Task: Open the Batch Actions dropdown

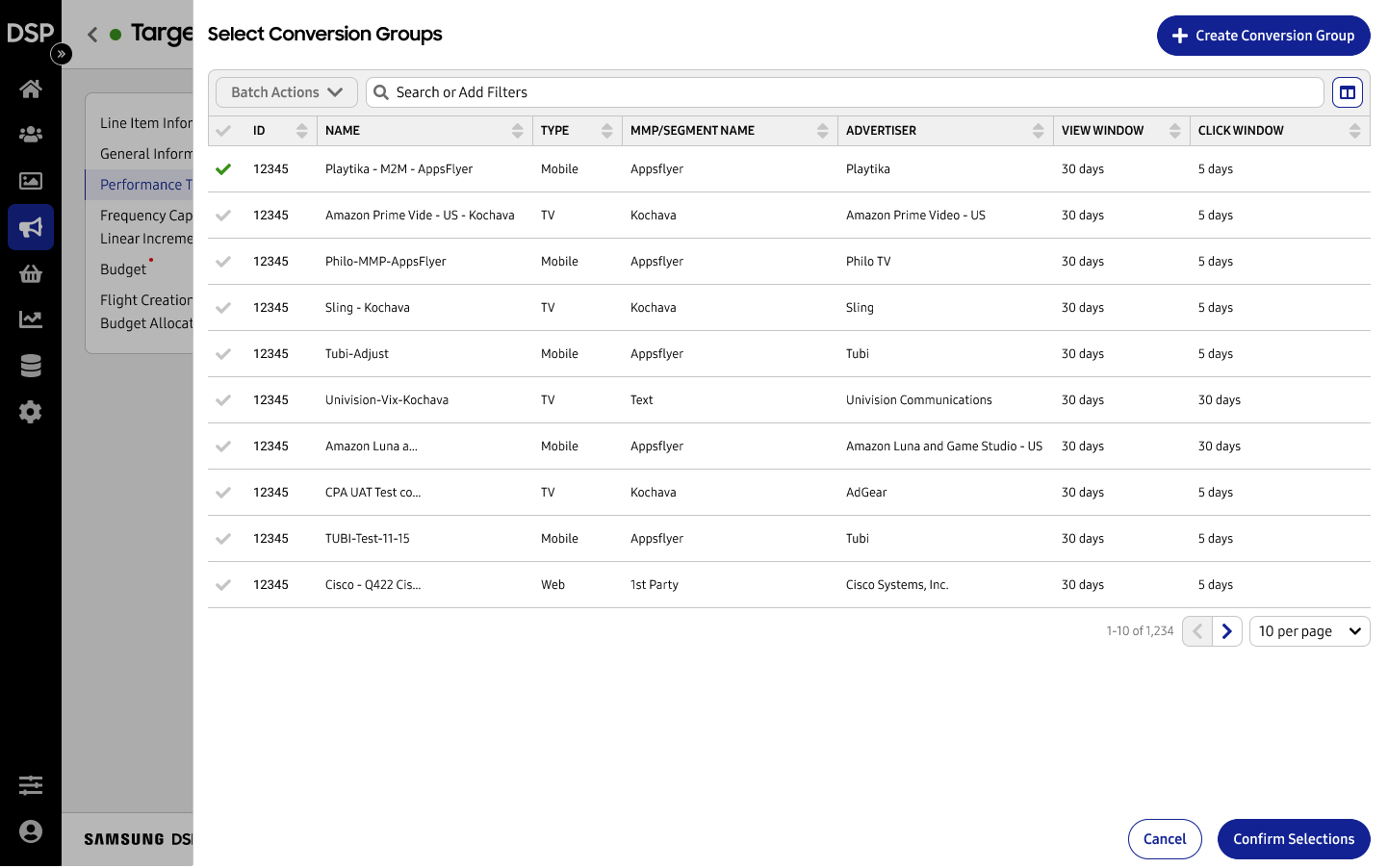Action: point(287,92)
